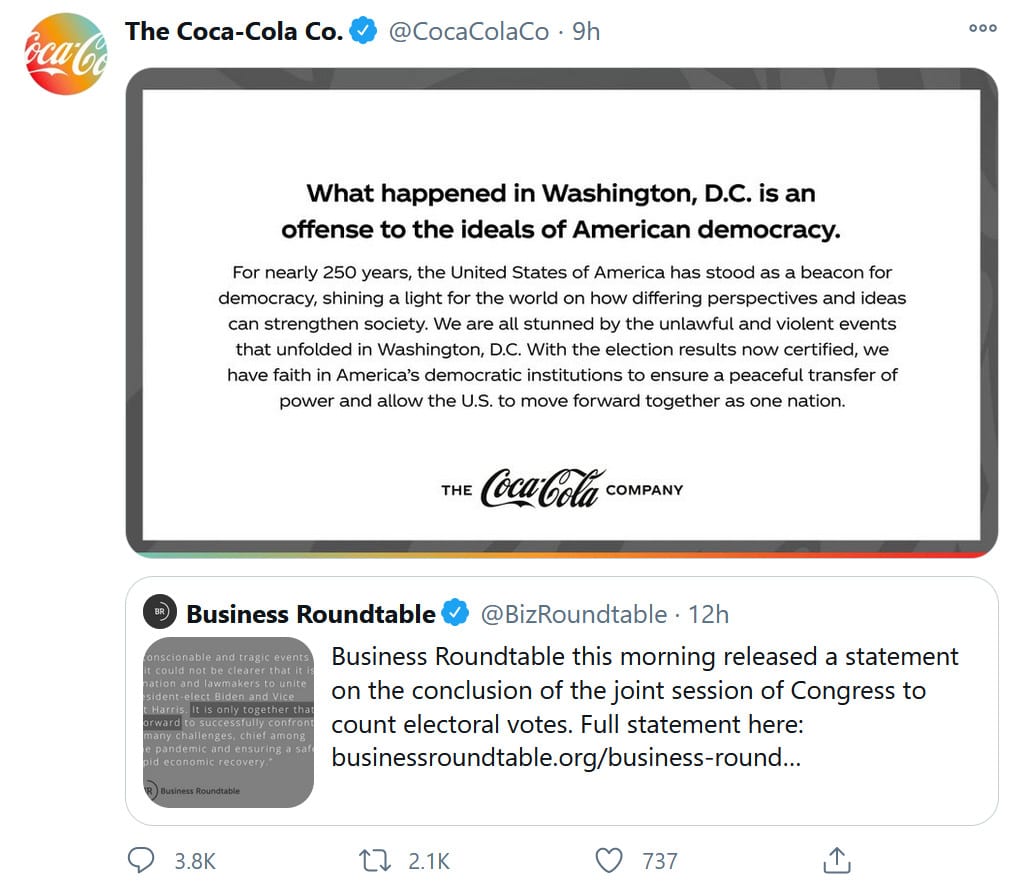This screenshot has height=889, width=1022.
Task: Open the businessroundtable.org statement link
Action: pyautogui.click(x=565, y=757)
